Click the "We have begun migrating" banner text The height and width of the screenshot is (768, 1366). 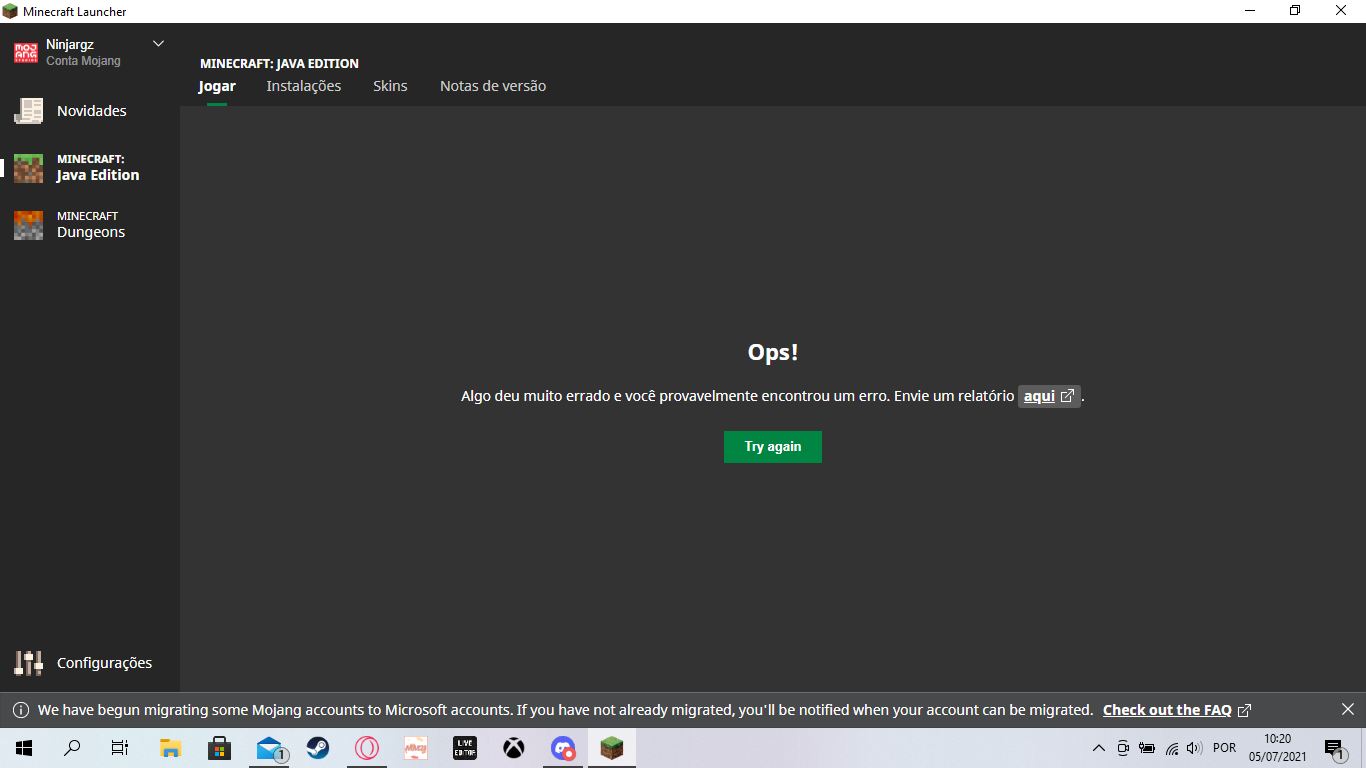click(x=565, y=710)
